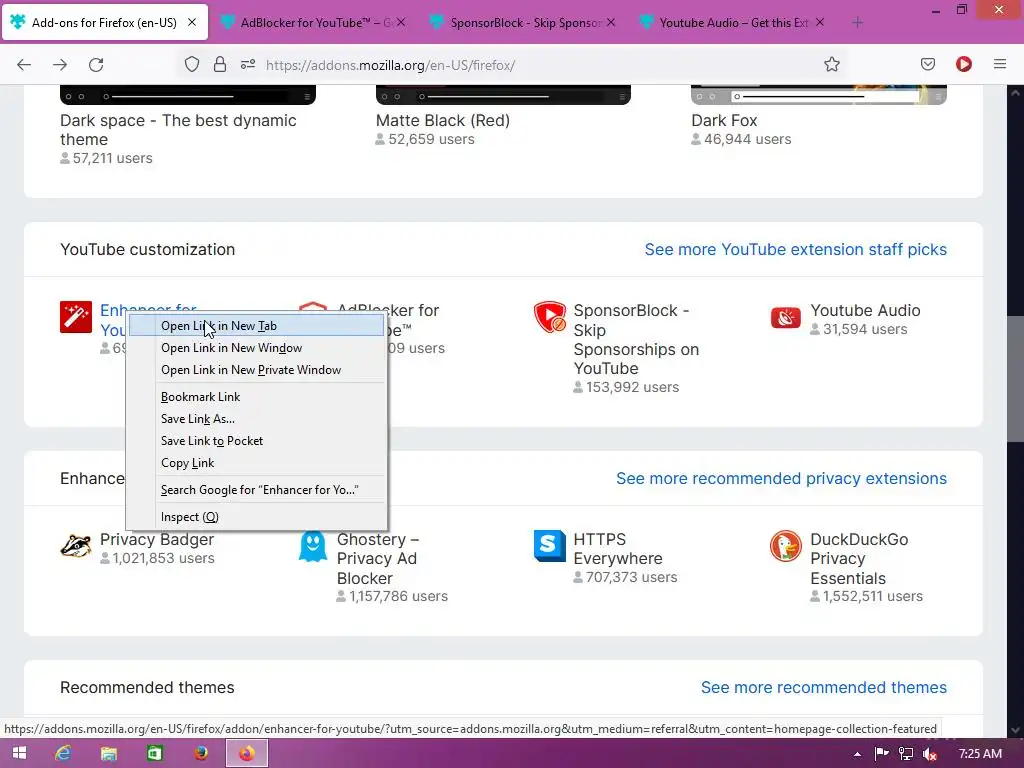This screenshot has width=1024, height=768.
Task: Launch Internet Explorer from taskbar
Action: click(x=63, y=754)
